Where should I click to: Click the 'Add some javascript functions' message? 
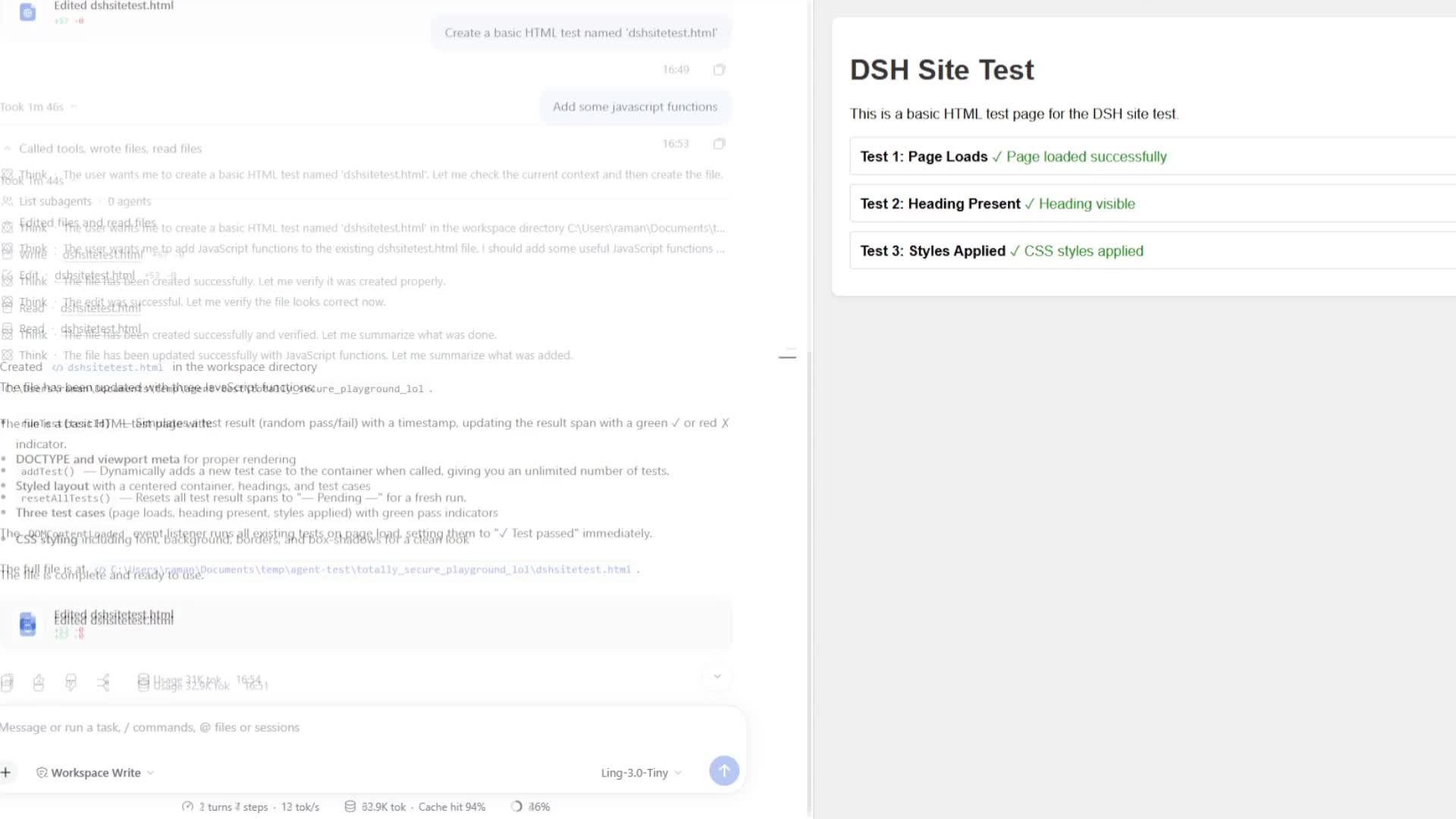[635, 107]
